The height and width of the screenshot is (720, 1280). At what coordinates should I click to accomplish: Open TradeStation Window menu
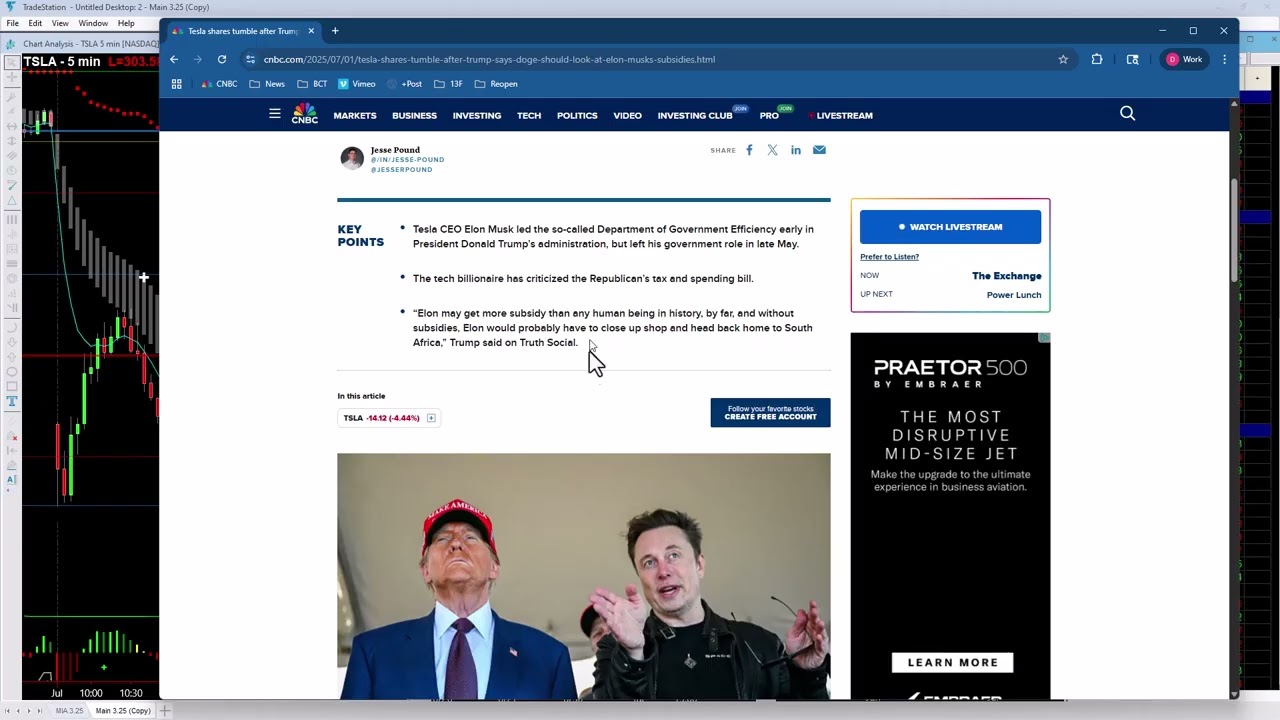[x=93, y=23]
